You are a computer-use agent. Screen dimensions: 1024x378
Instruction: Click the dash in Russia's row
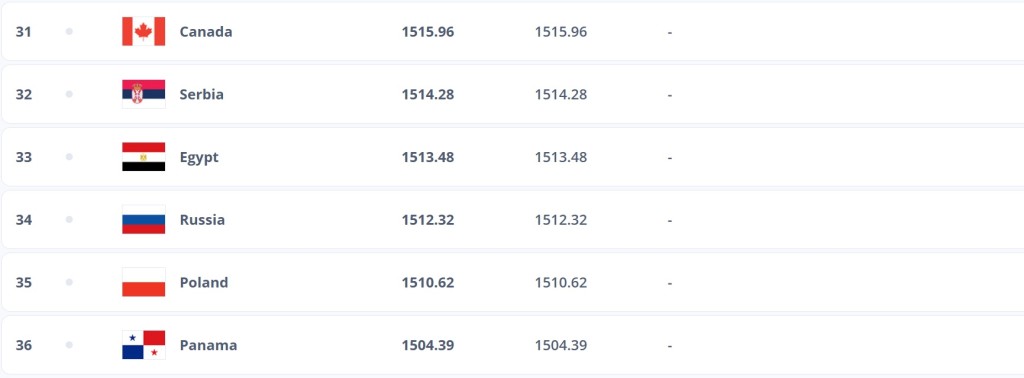(x=670, y=220)
